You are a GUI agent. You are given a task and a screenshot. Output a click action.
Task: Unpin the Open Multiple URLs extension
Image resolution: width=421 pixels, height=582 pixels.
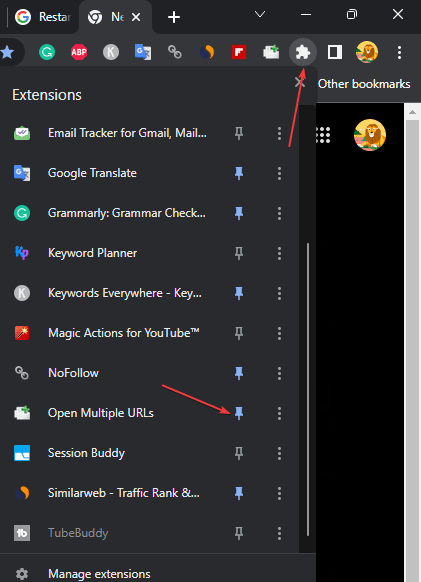239,413
